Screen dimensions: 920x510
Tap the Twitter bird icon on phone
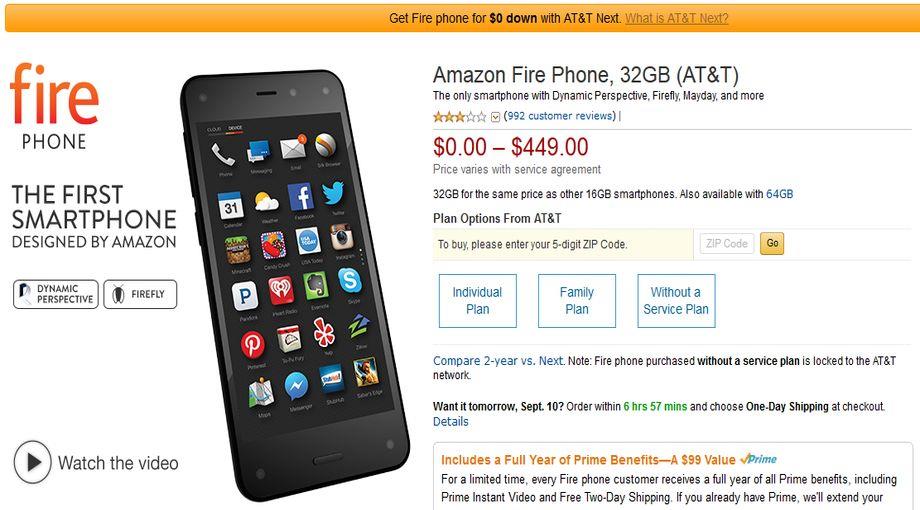click(x=333, y=193)
